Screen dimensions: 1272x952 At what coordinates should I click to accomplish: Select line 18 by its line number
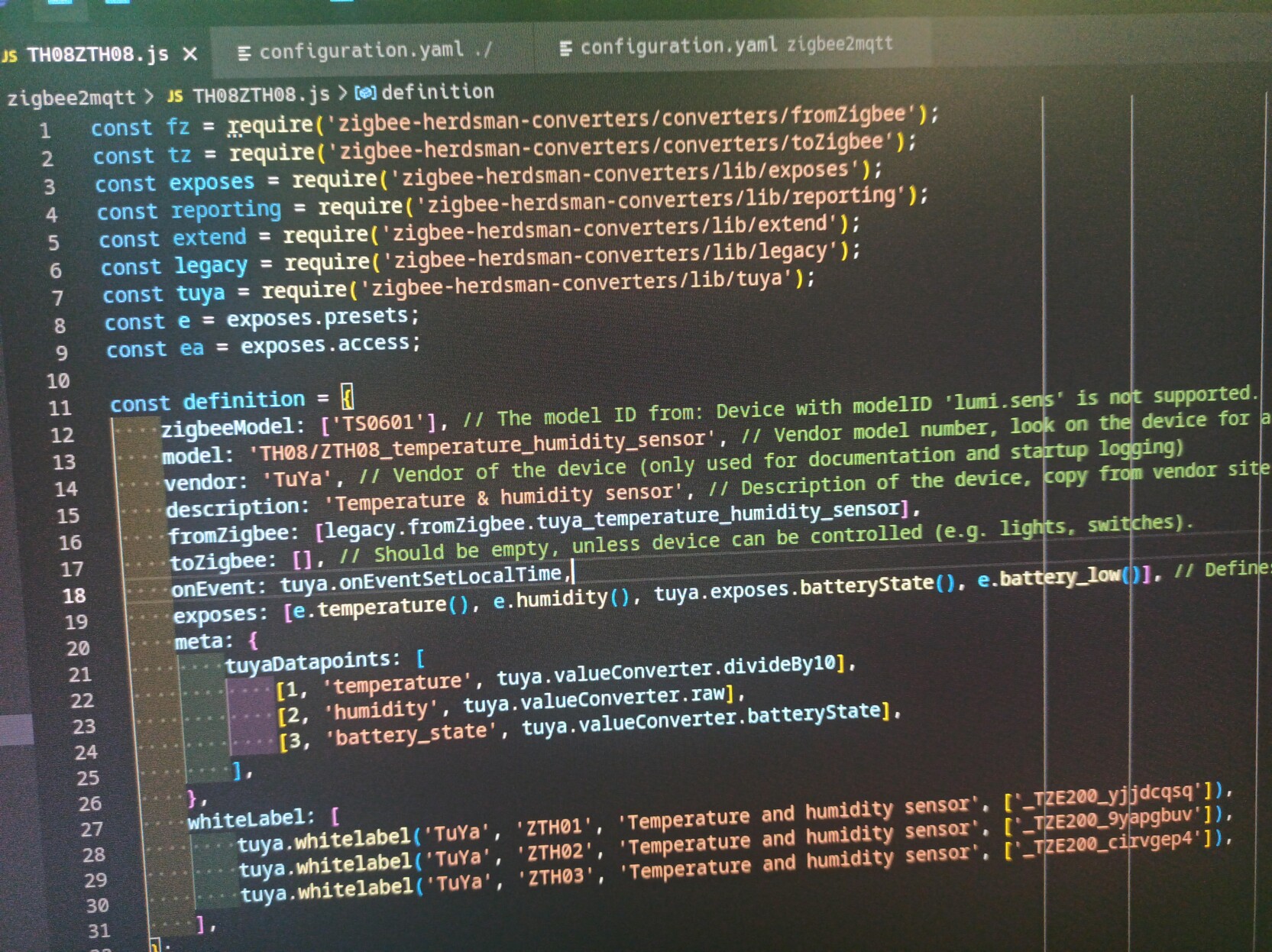pos(73,596)
